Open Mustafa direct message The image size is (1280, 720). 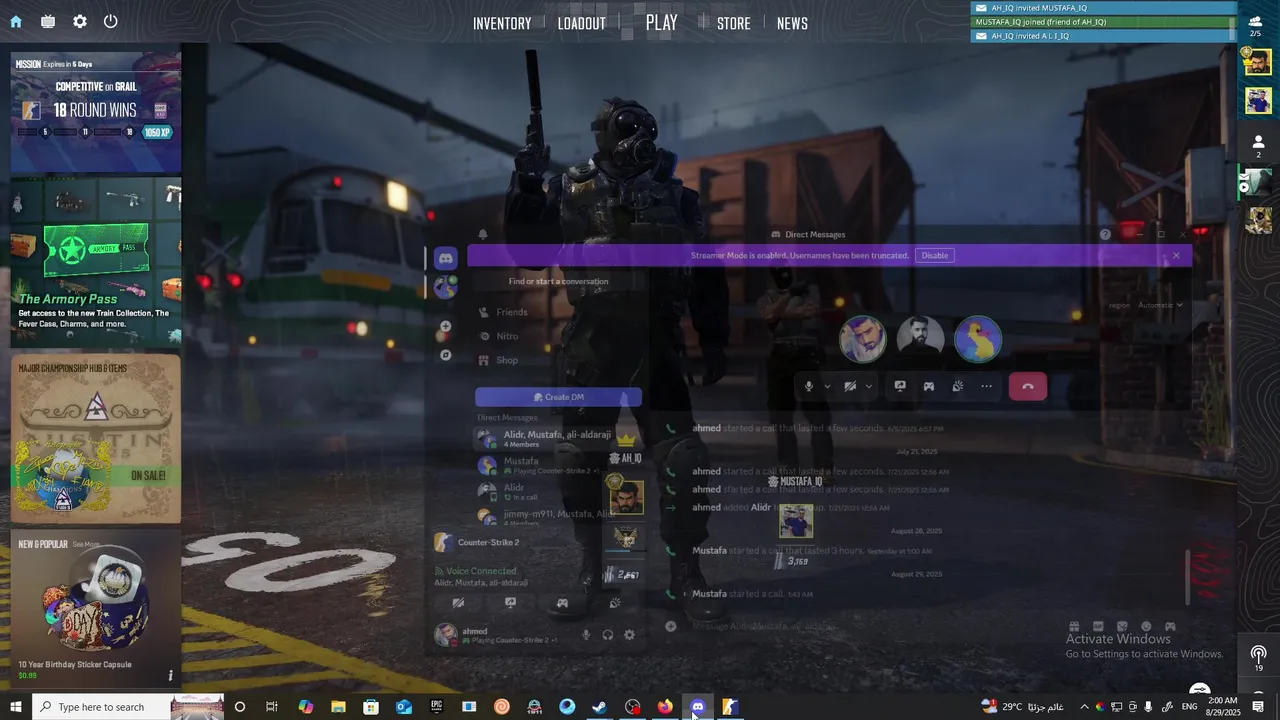tap(558, 465)
